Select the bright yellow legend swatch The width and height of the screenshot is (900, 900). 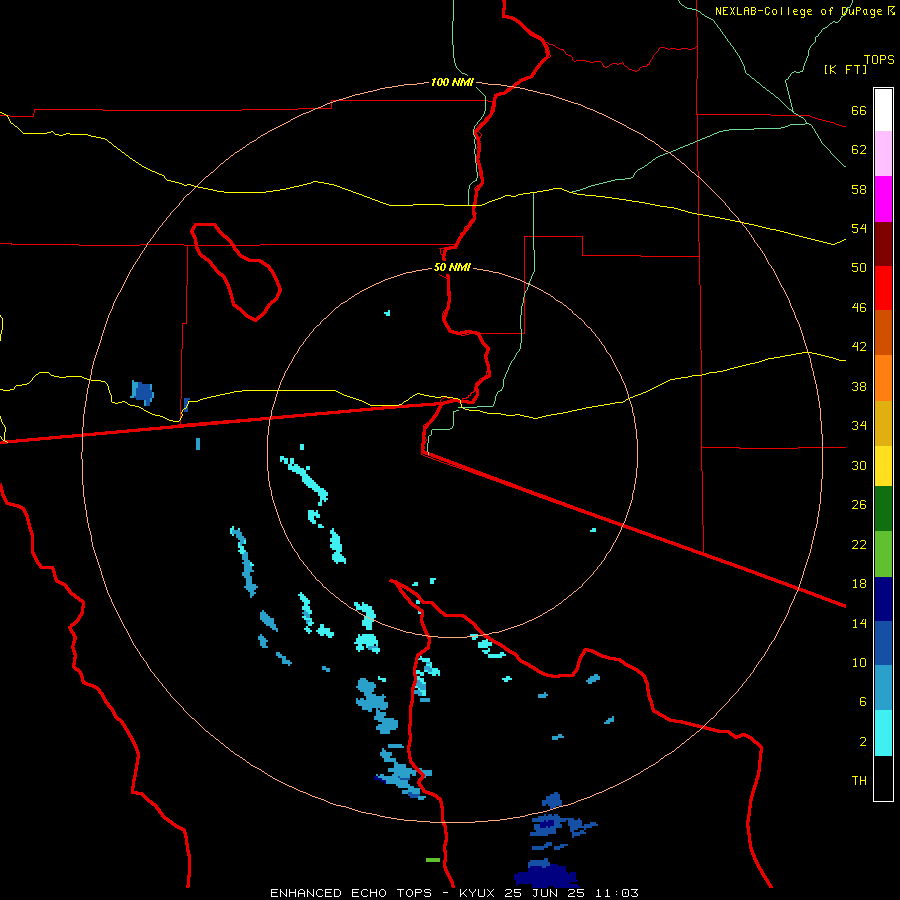[883, 466]
